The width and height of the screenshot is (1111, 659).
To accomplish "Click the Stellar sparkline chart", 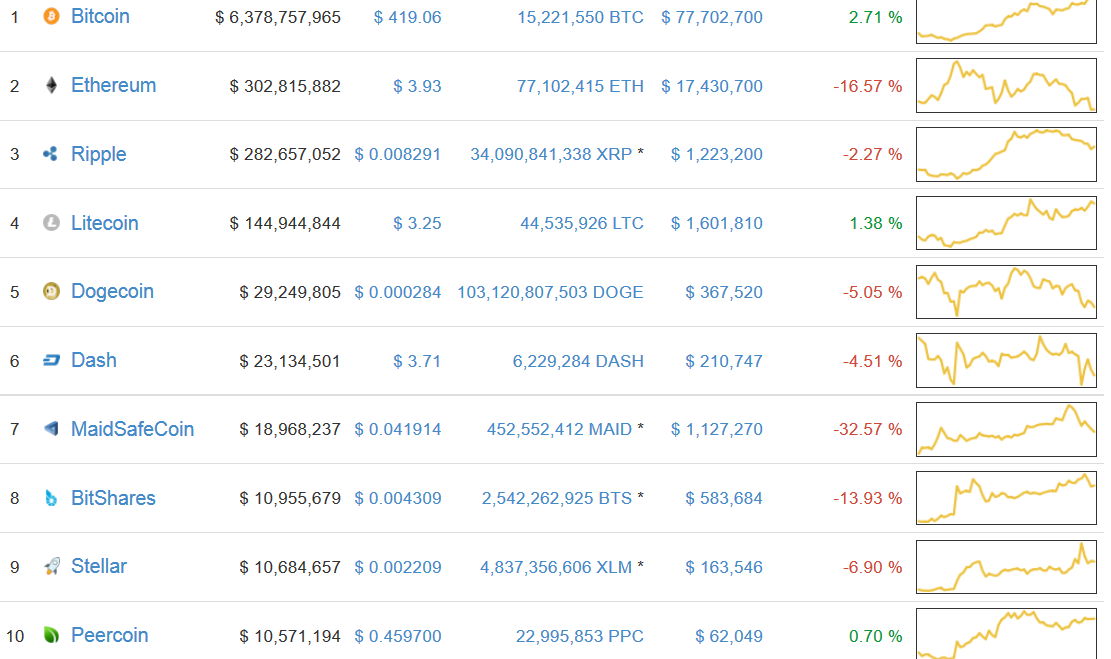I will coord(1005,566).
